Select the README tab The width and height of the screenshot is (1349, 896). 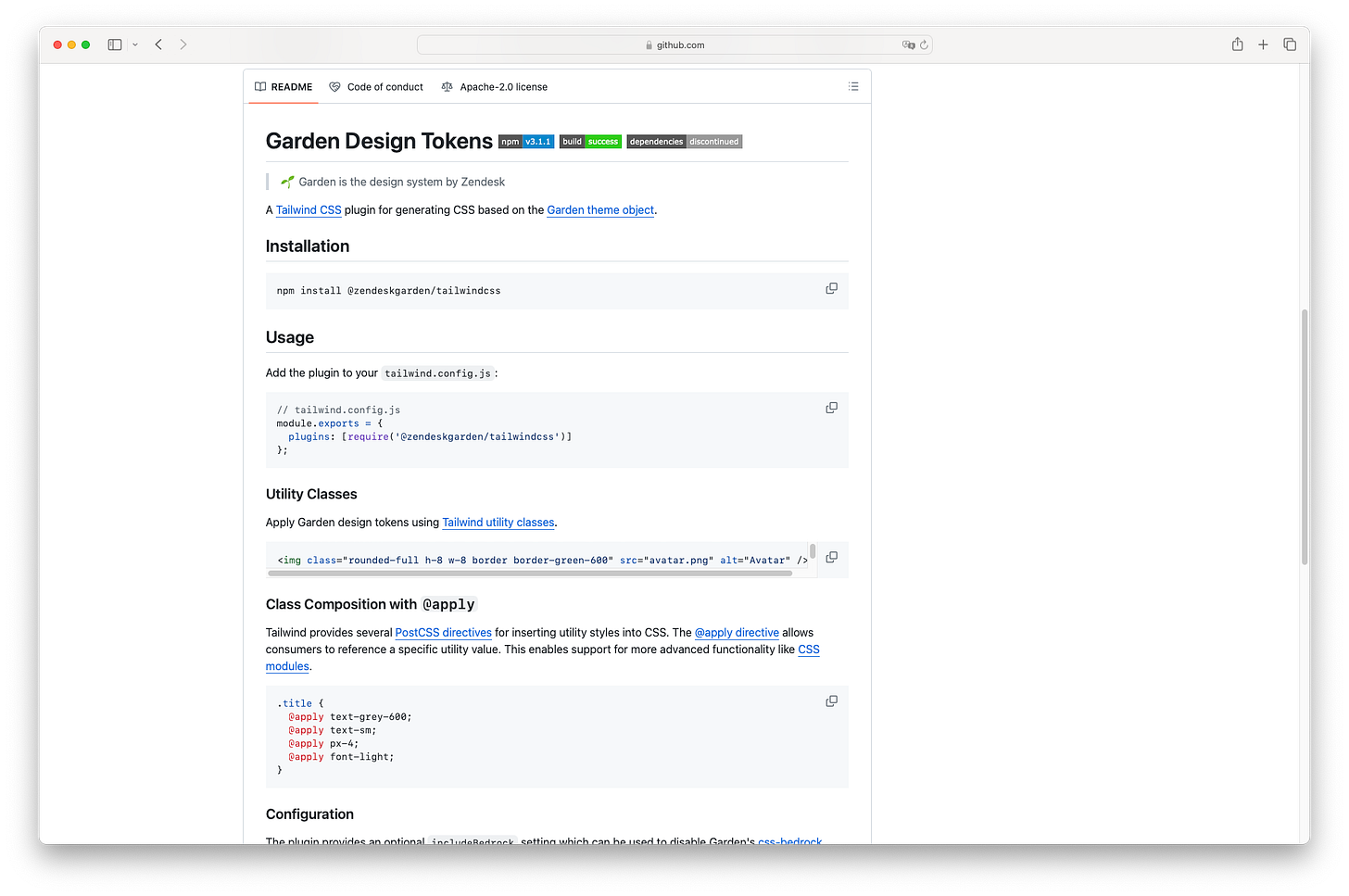tap(284, 87)
